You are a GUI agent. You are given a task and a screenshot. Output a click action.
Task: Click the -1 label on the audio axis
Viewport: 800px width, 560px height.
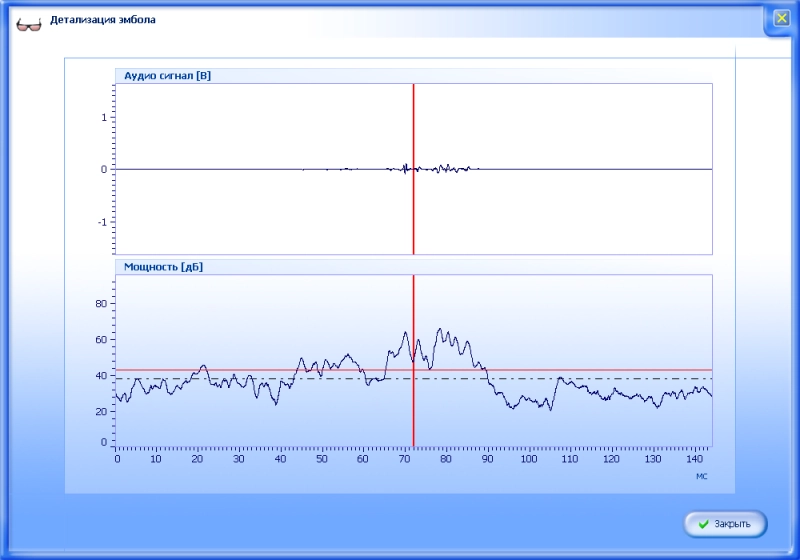click(x=102, y=222)
